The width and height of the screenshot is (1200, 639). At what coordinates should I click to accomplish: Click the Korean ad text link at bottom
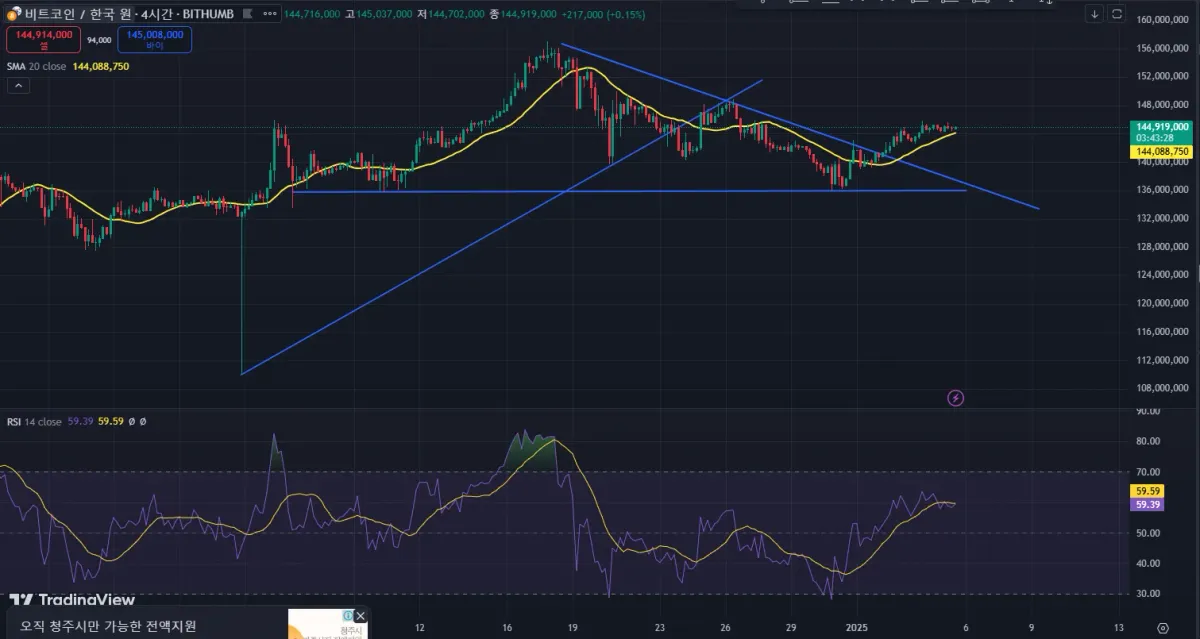[x=108, y=627]
